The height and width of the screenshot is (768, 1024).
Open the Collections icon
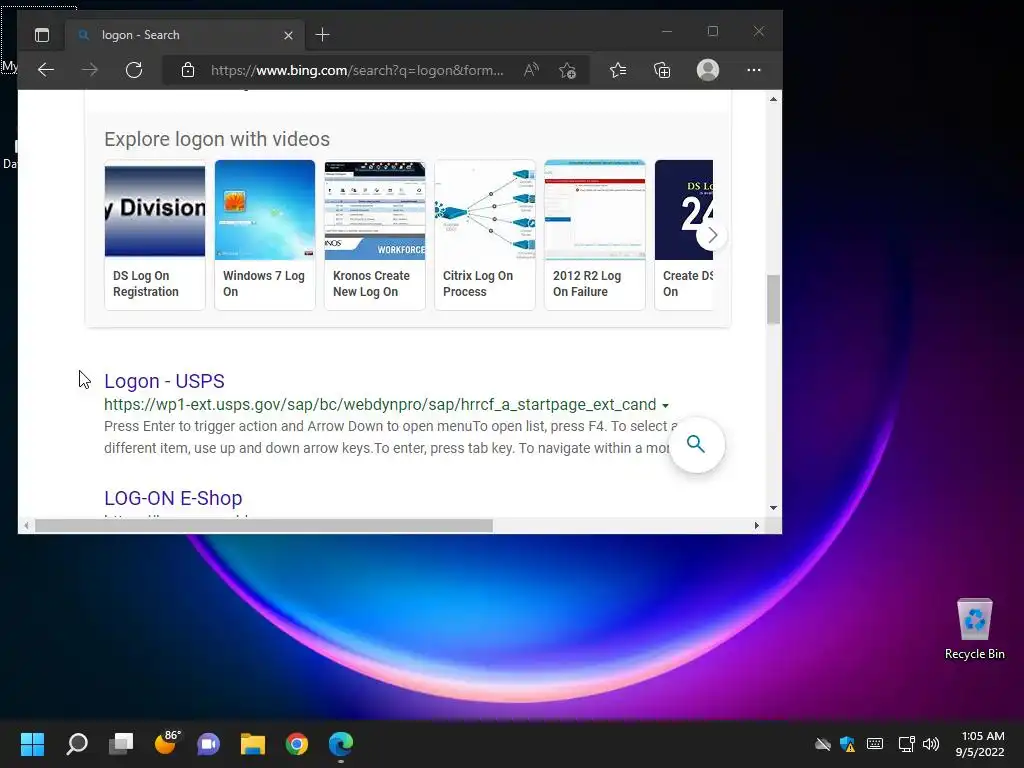[x=662, y=70]
